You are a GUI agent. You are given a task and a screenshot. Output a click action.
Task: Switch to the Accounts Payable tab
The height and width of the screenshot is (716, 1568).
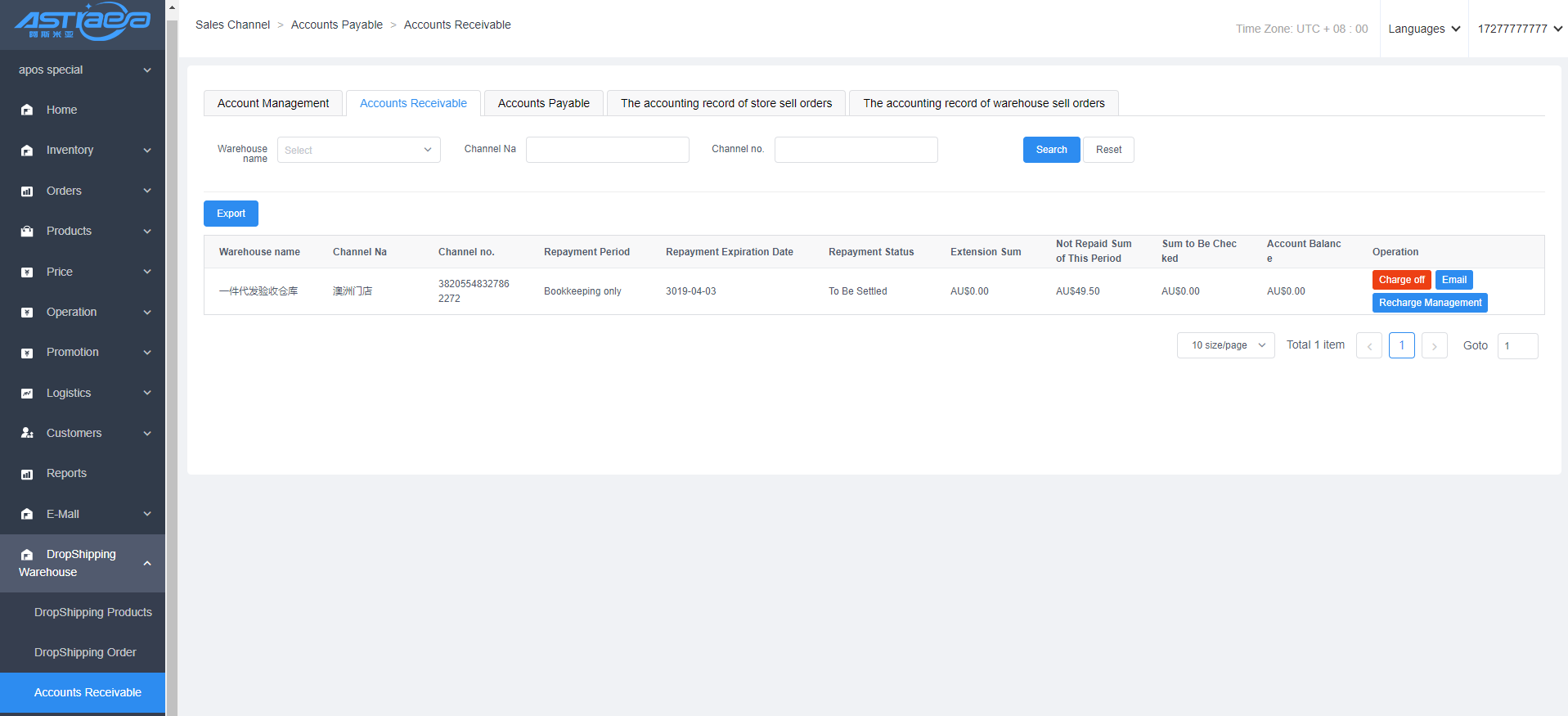tap(543, 103)
